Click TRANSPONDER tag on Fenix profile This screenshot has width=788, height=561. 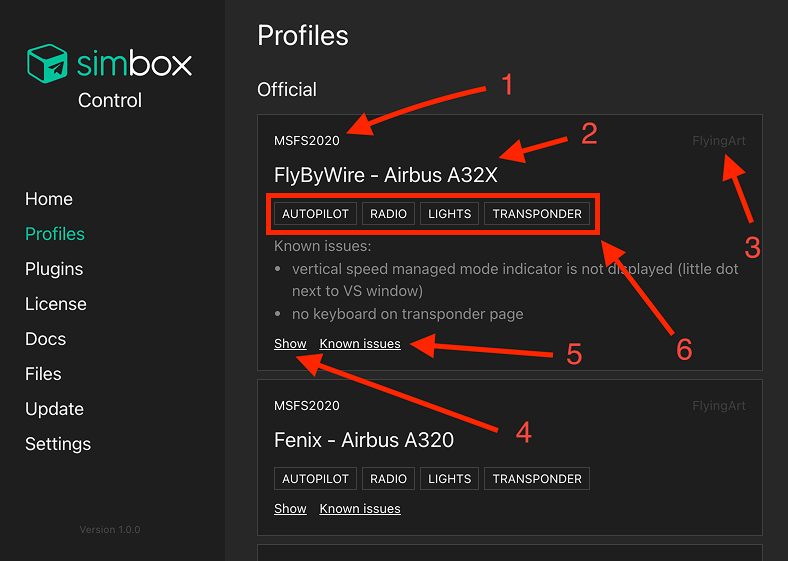click(x=537, y=479)
